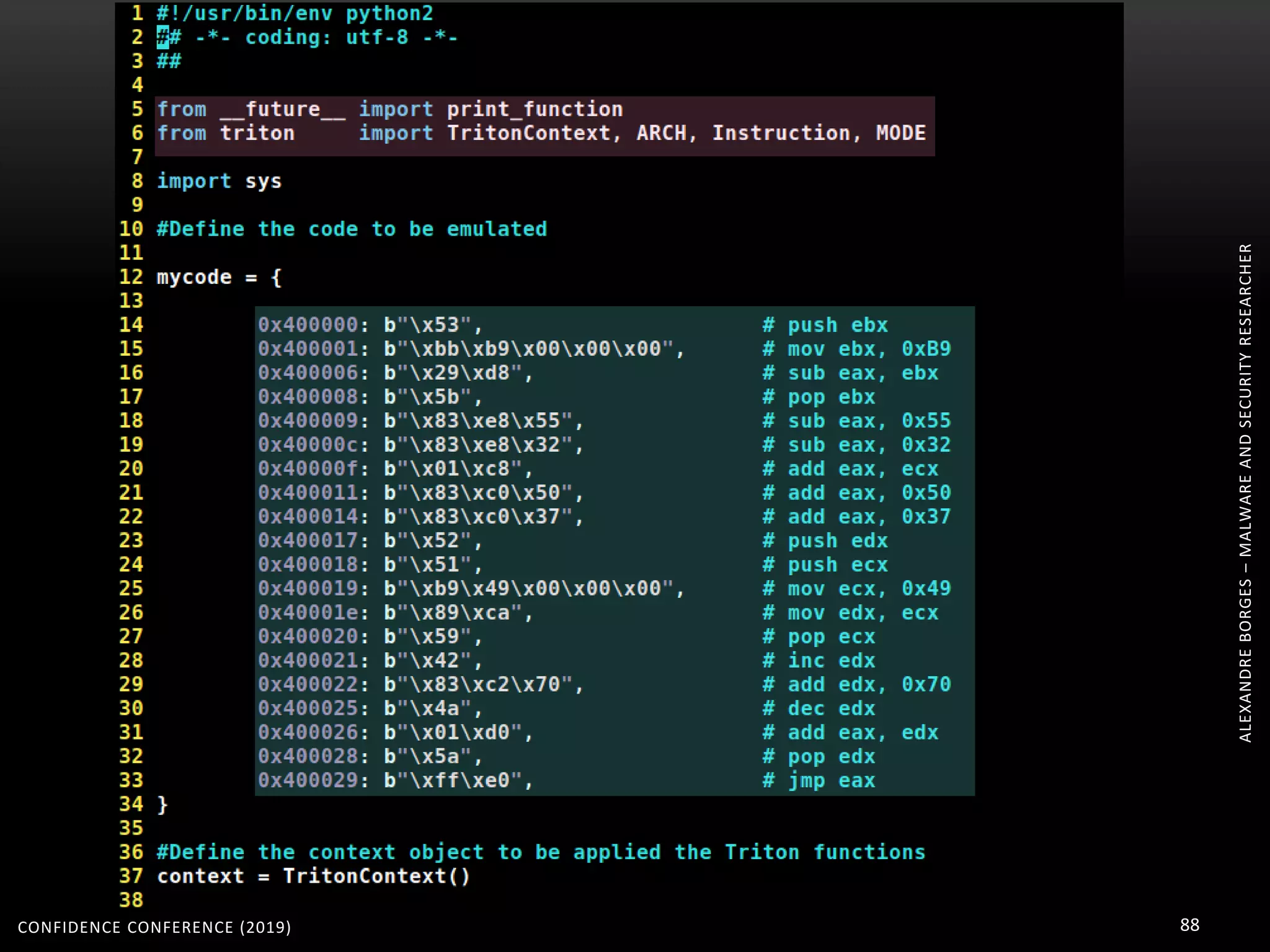Click the vertical 'ALEXANDRE BORGES' author text
1270x952 pixels.
point(1245,493)
